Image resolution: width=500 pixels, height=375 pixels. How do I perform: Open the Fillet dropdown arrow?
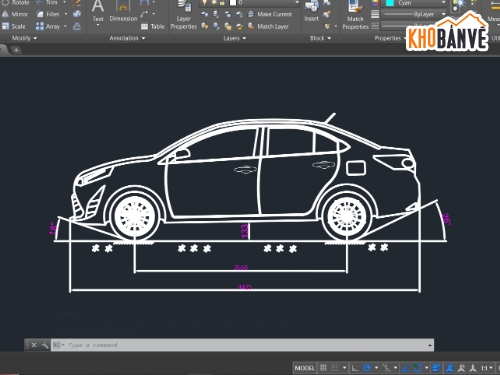[66, 14]
